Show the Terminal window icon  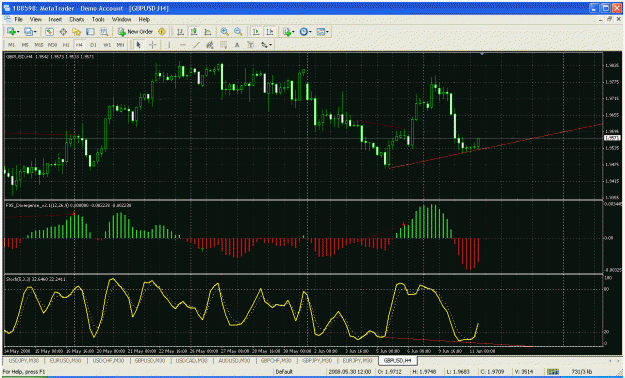pyautogui.click(x=90, y=32)
